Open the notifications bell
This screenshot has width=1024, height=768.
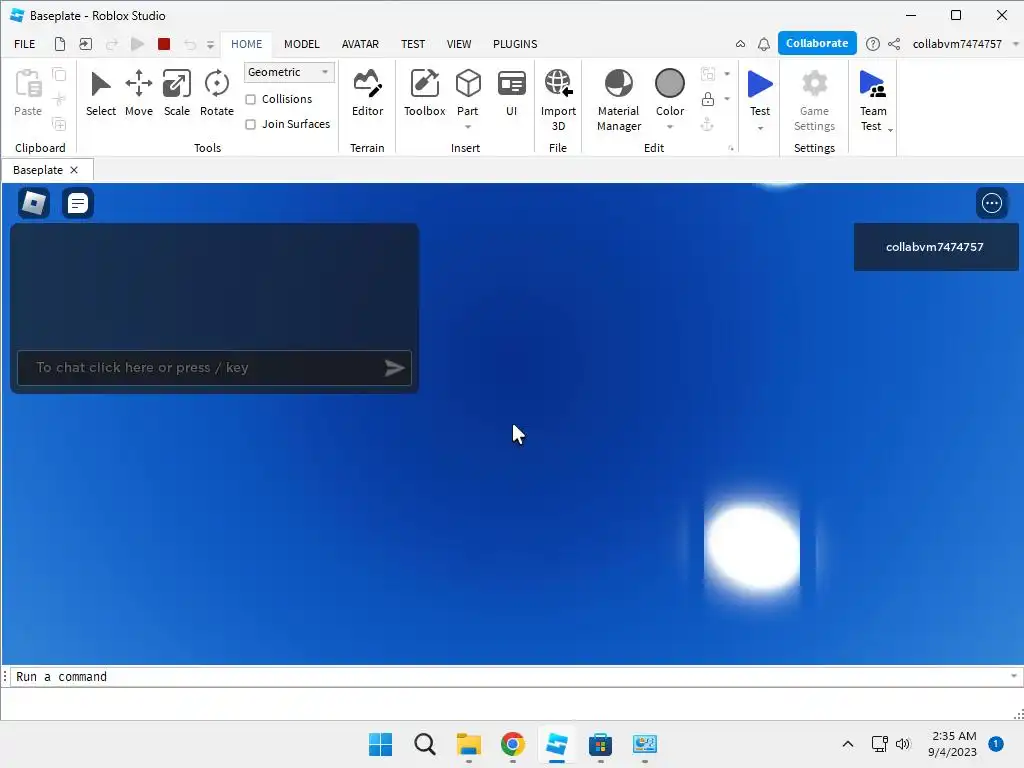[x=763, y=44]
